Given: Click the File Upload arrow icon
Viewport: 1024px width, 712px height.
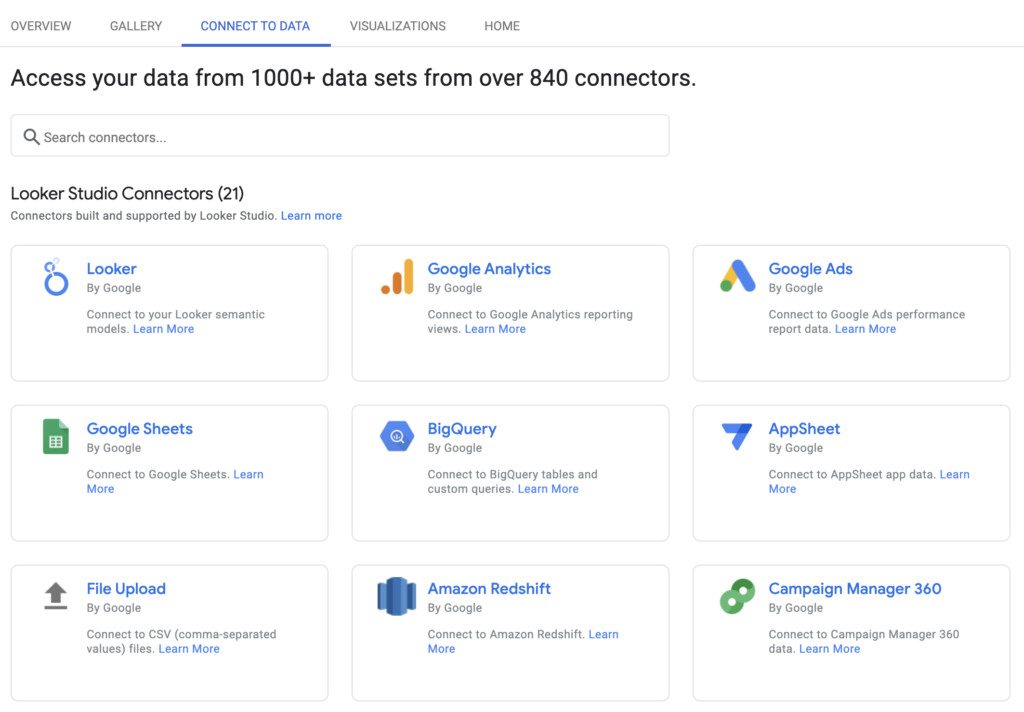Looking at the screenshot, I should coord(56,596).
